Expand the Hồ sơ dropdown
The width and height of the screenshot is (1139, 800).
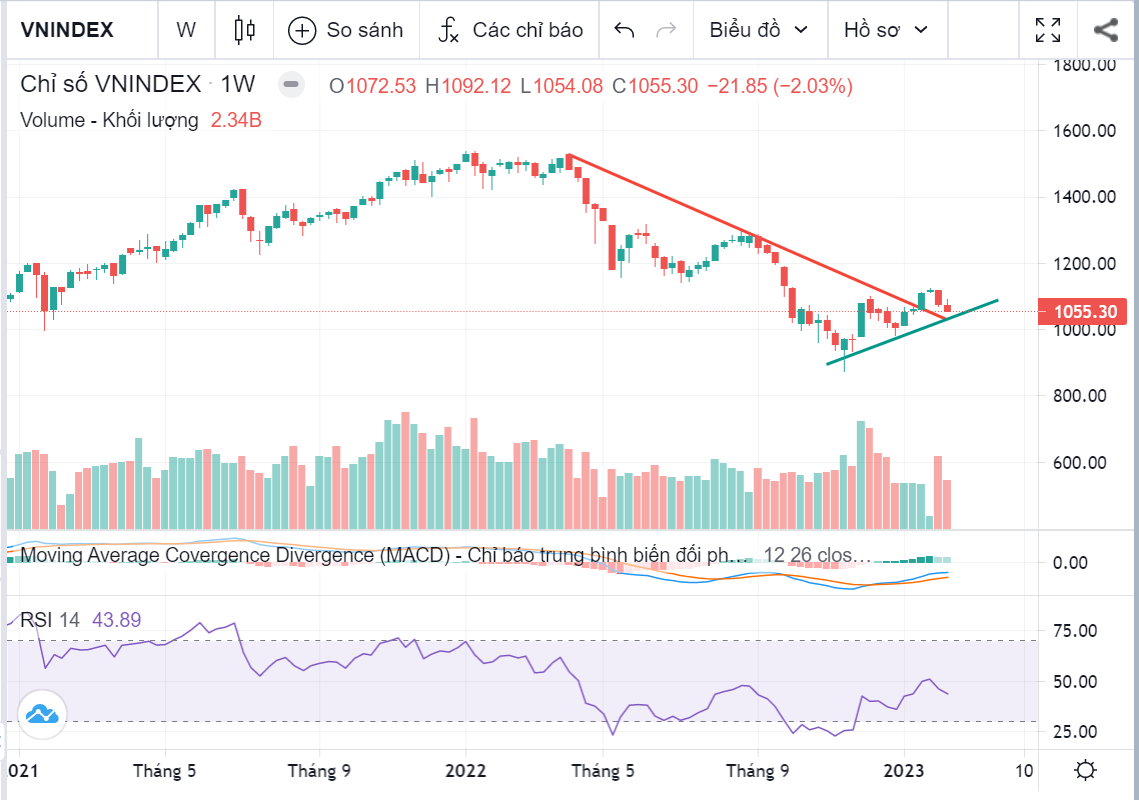(886, 30)
